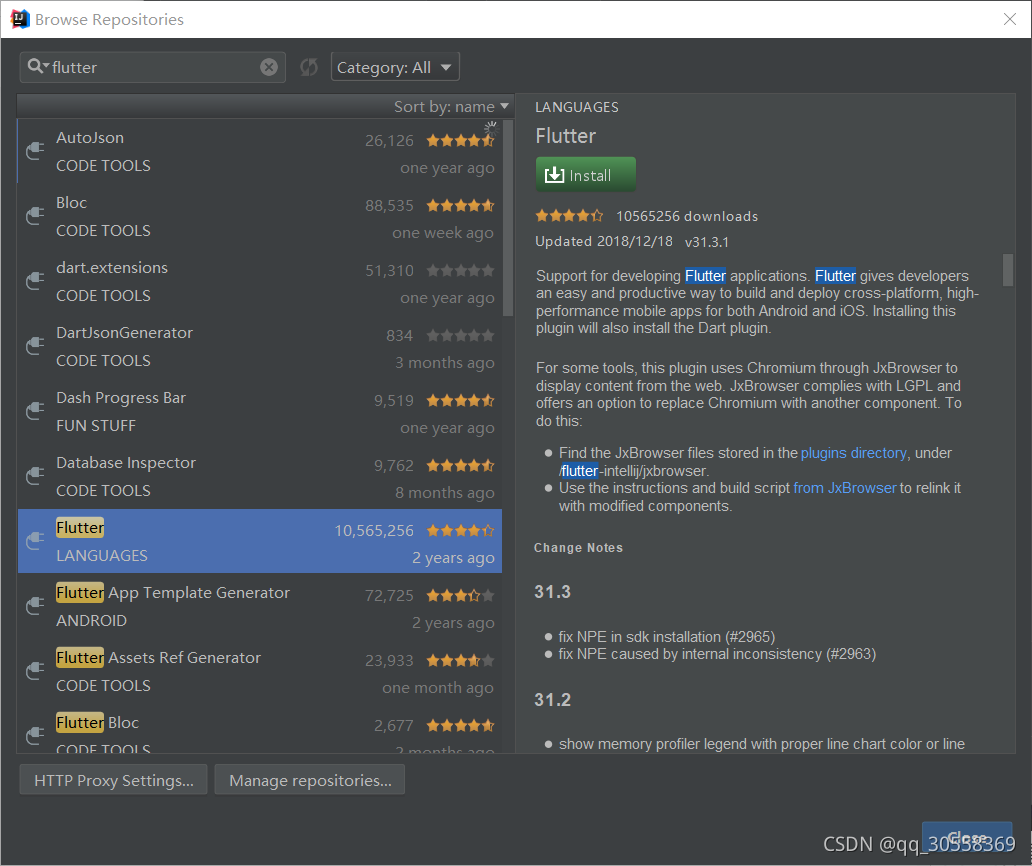1032x866 pixels.
Task: Click the plugin list scrollbar
Action: (507, 218)
